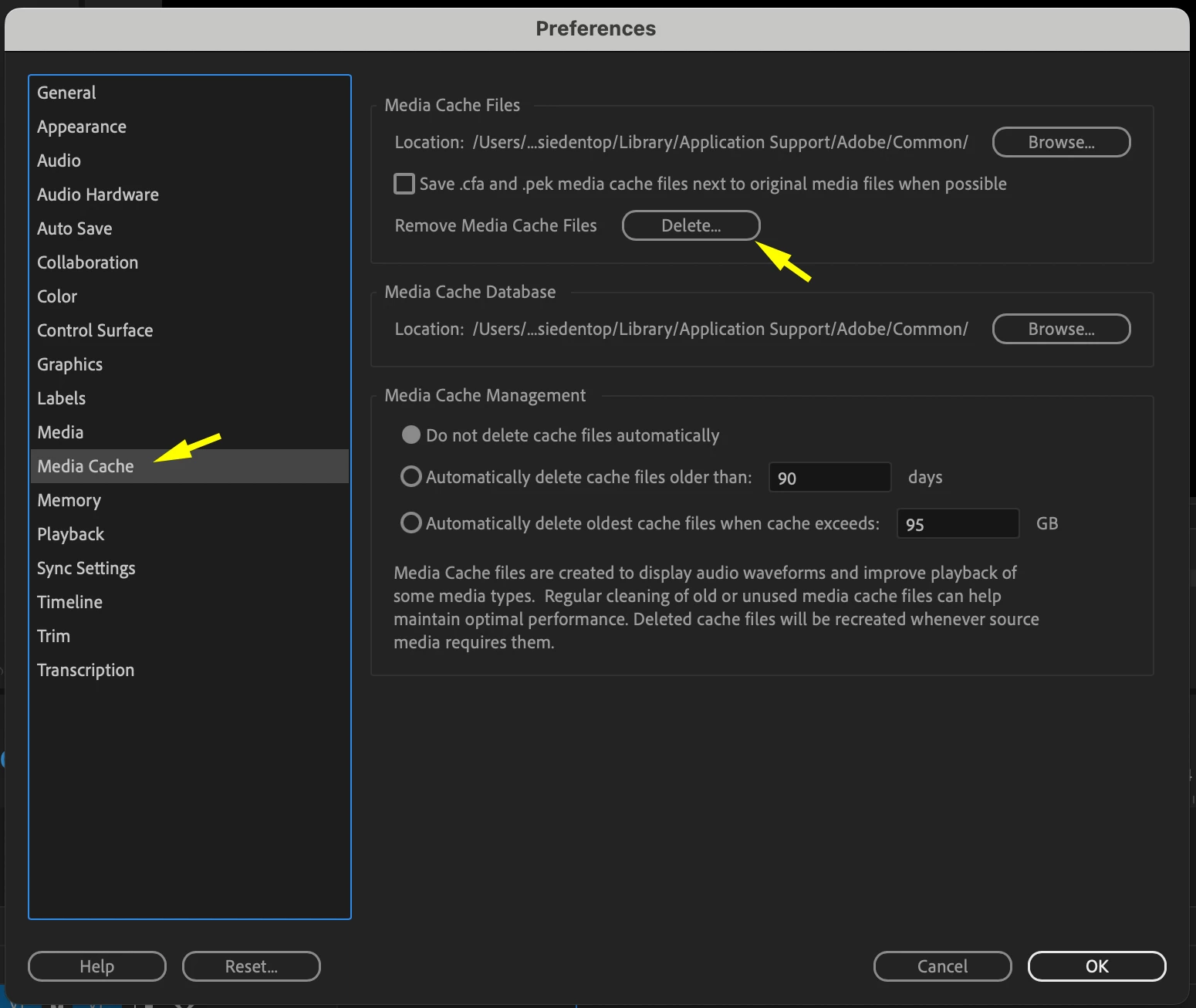Select the Media category
This screenshot has height=1008, width=1196.
click(189, 432)
